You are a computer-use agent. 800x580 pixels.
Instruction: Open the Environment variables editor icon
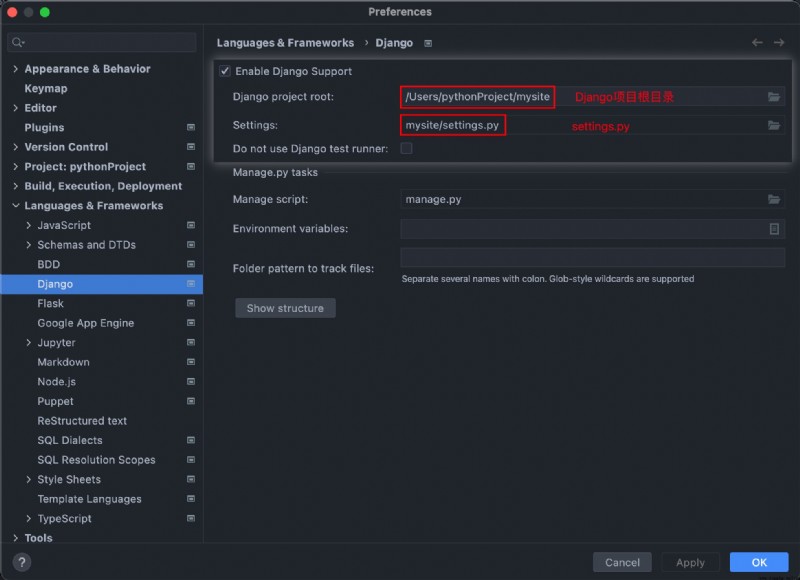[x=773, y=229]
